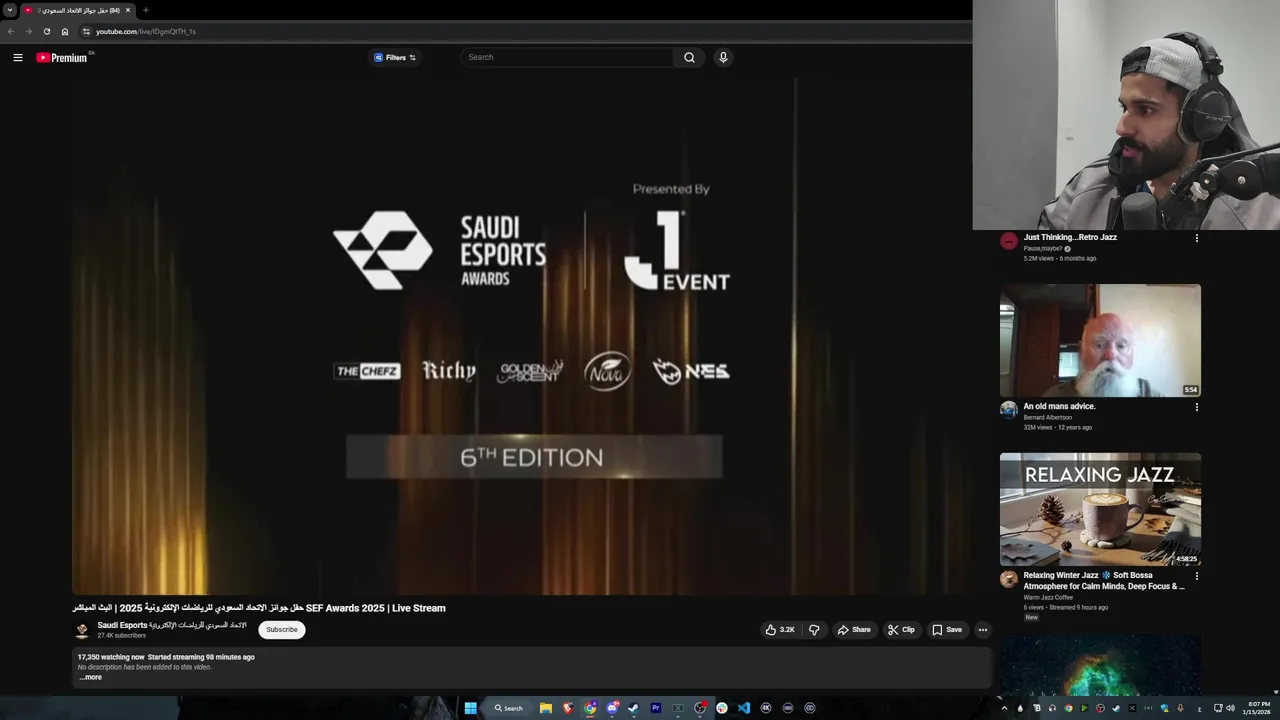This screenshot has height=720, width=1280.
Task: Subscribe to the Saudi Esports channel
Action: tap(281, 630)
